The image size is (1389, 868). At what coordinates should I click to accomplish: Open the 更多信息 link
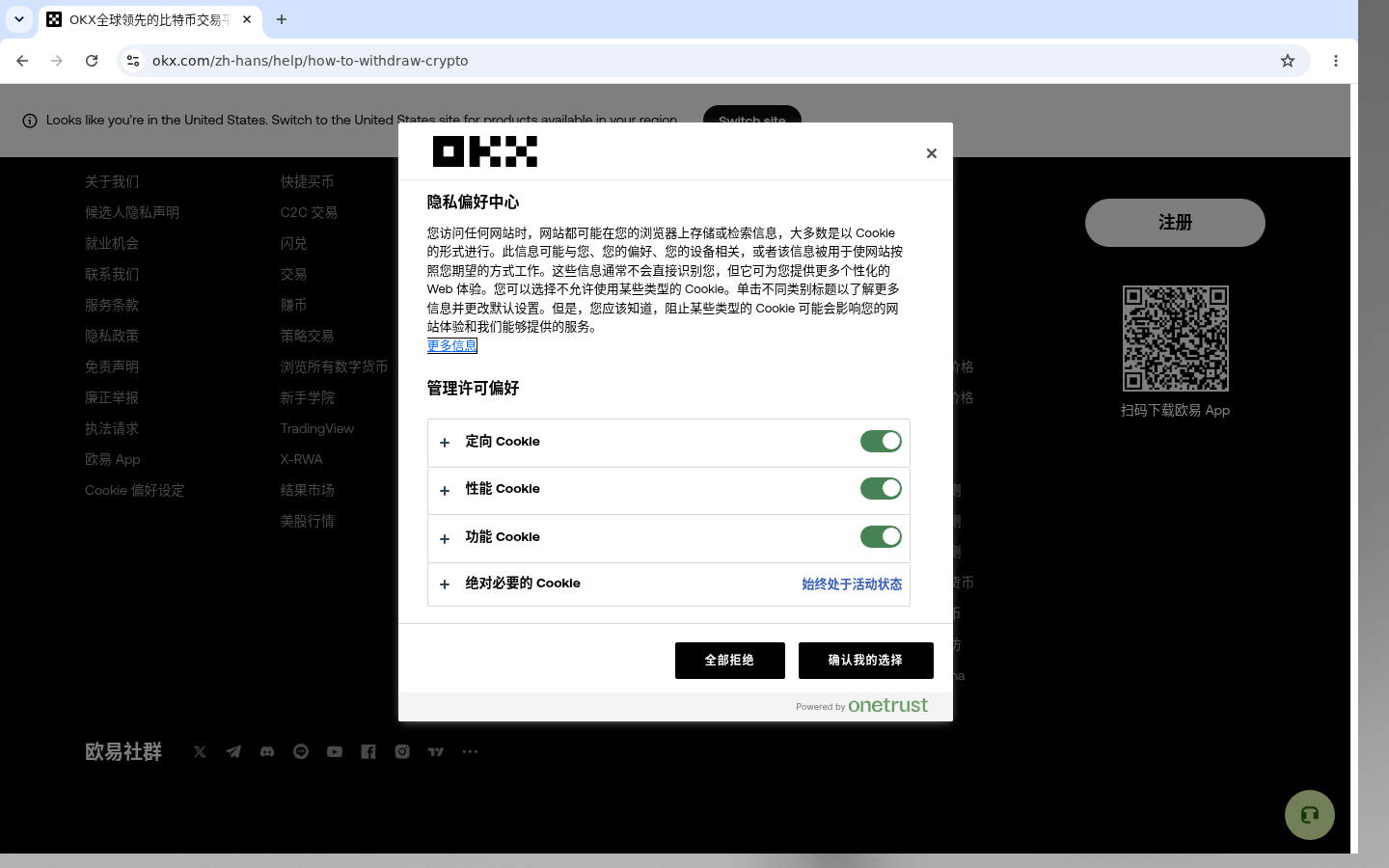452,345
